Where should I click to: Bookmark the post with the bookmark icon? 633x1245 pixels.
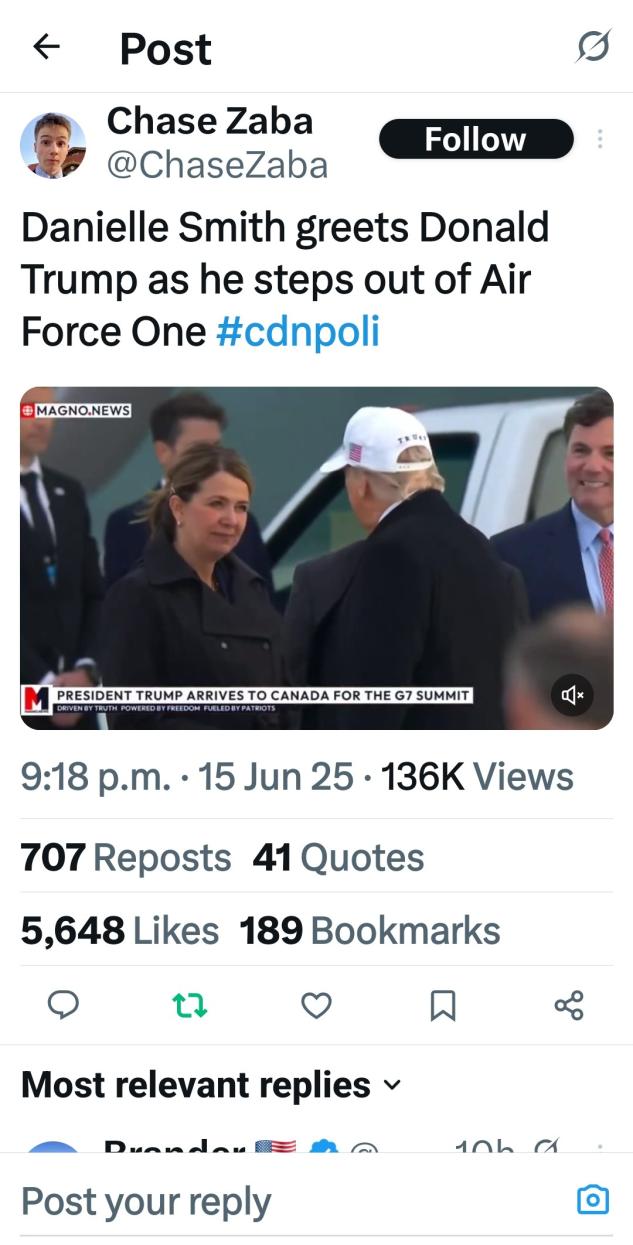point(442,1005)
